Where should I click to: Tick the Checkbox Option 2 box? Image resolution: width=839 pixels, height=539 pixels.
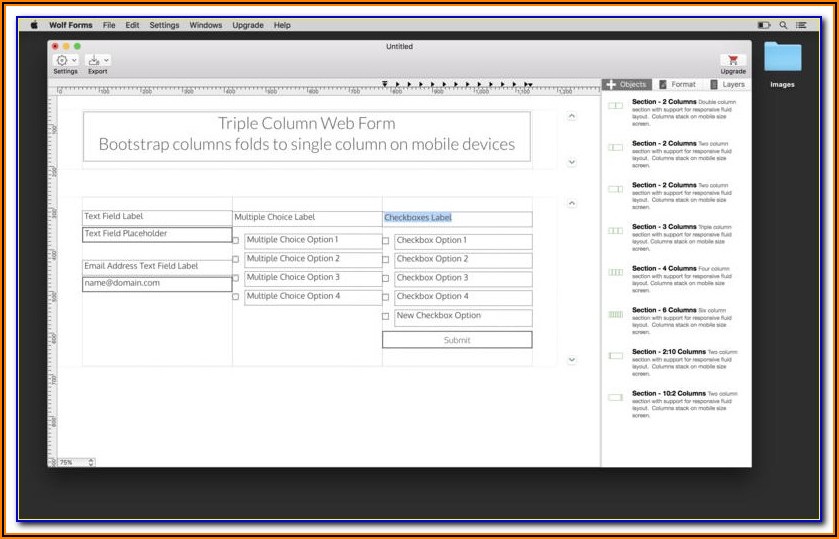pos(386,260)
